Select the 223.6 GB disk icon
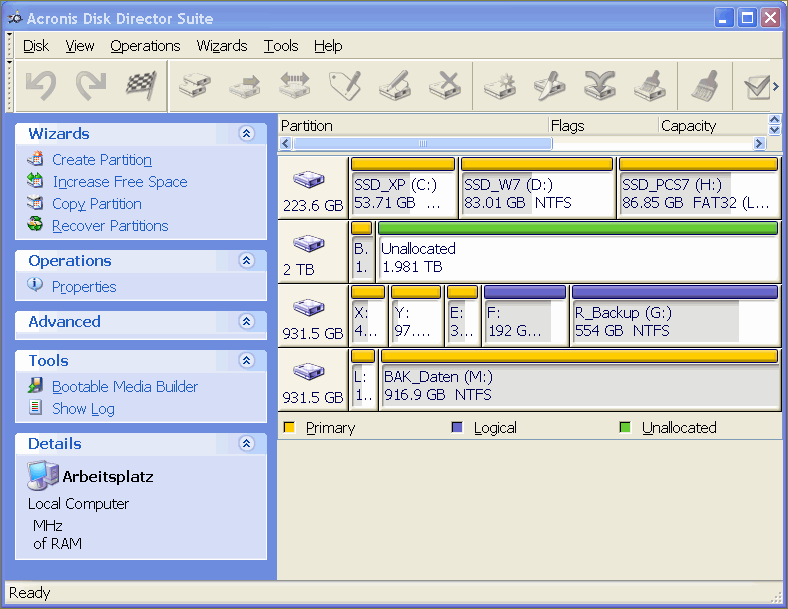Image resolution: width=788 pixels, height=609 pixels. tap(309, 179)
